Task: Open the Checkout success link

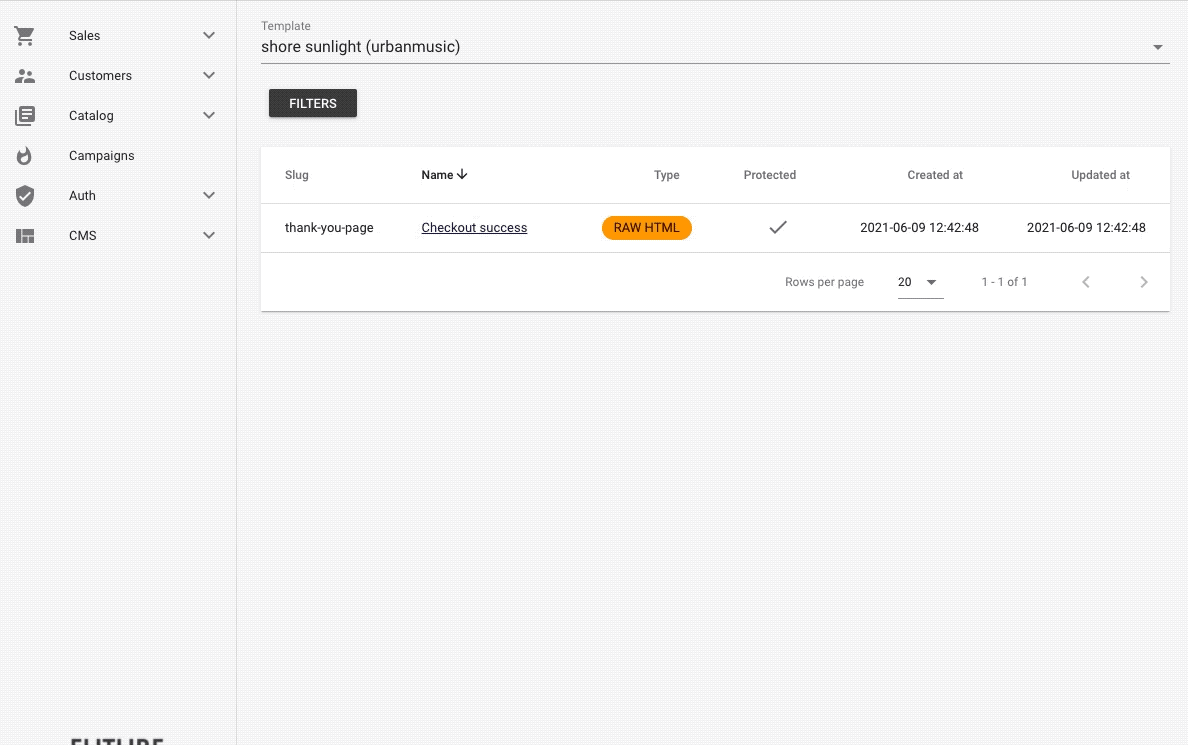Action: pos(474,227)
